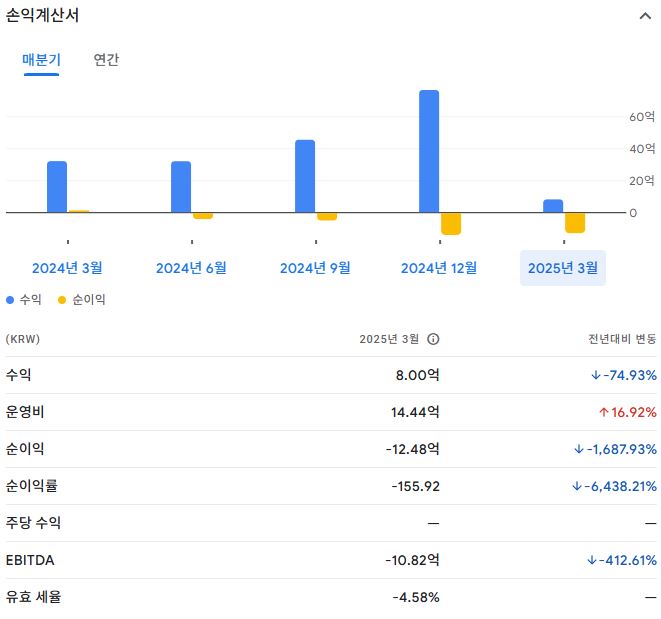Screen dimensions: 661x619
Task: Click the -412.61% EBITDA change
Action: click(622, 560)
